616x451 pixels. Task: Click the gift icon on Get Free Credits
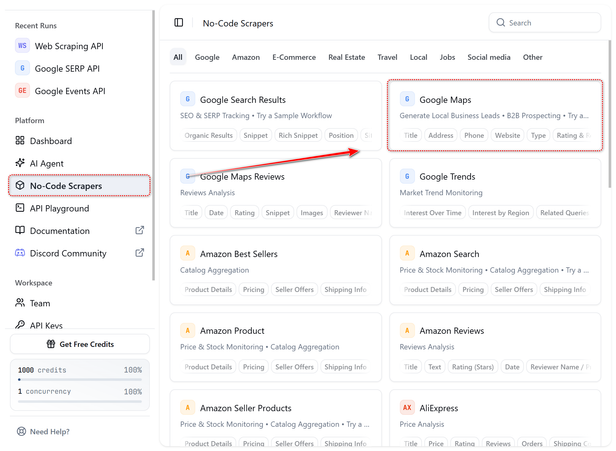[51, 344]
